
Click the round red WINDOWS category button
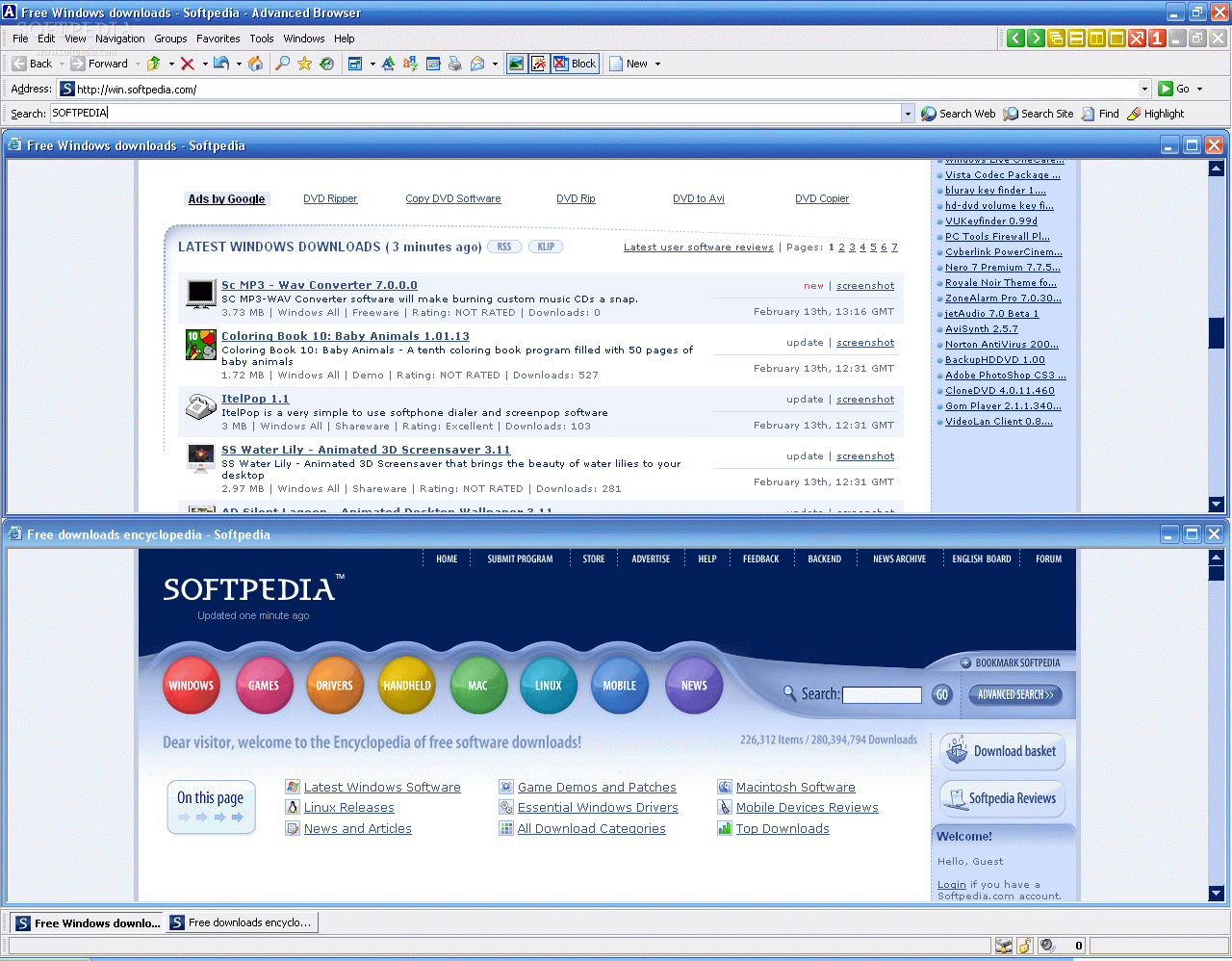[x=192, y=686]
